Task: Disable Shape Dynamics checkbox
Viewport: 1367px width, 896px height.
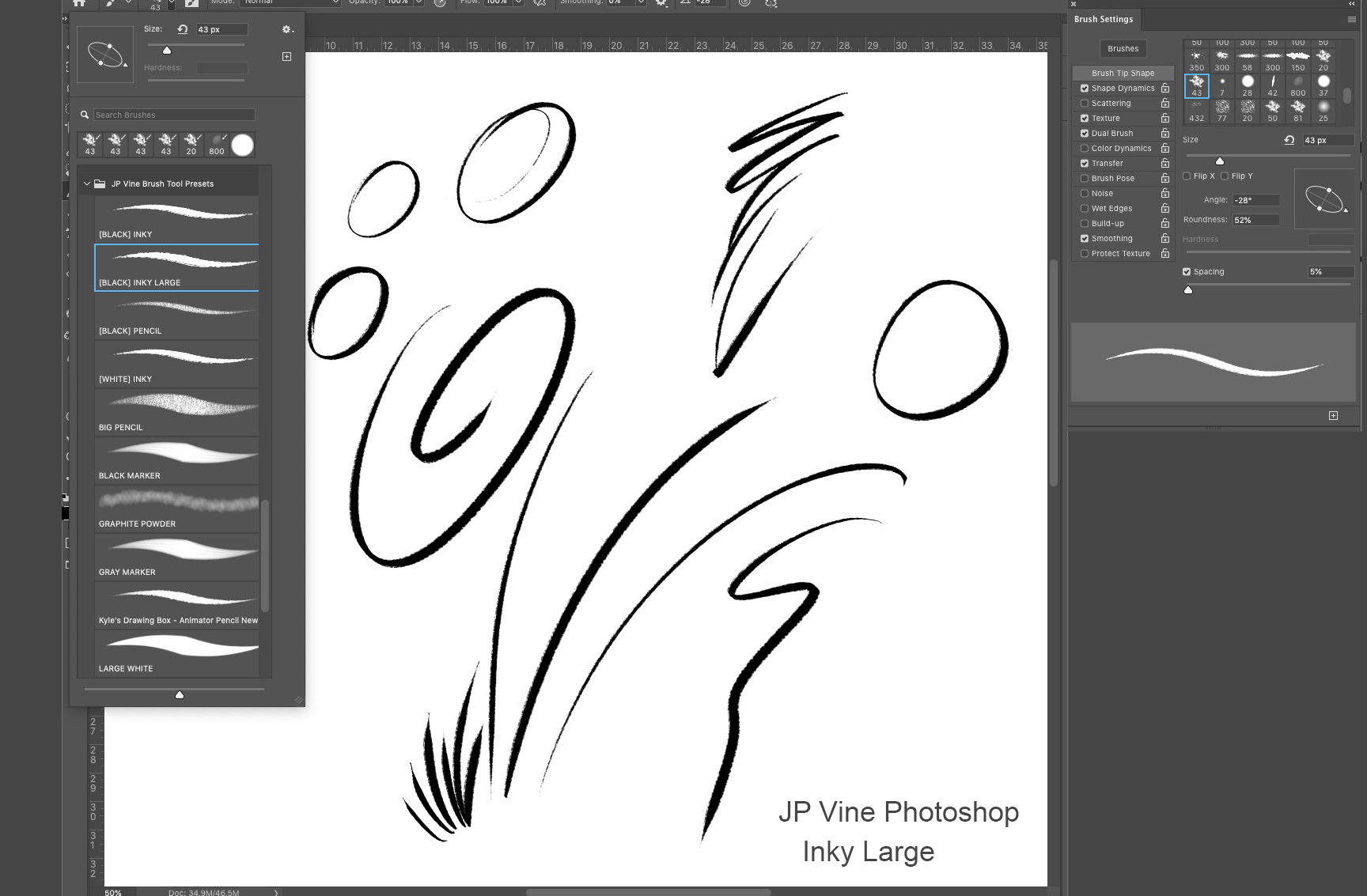Action: coord(1085,89)
